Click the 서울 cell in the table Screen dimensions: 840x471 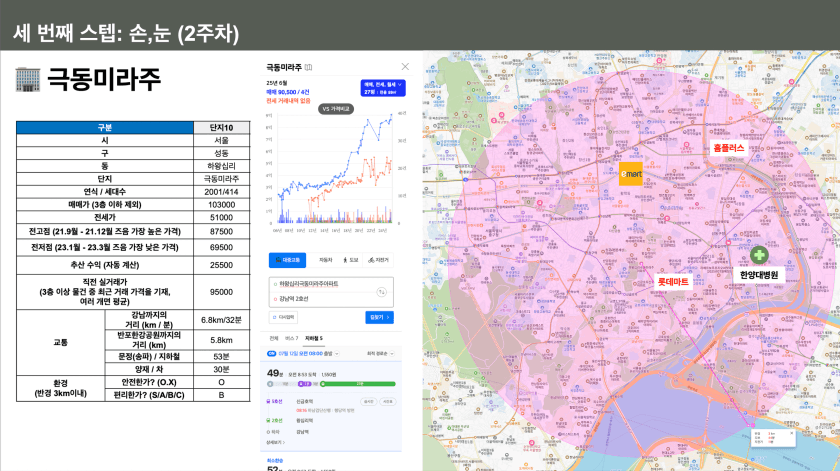tap(221, 140)
